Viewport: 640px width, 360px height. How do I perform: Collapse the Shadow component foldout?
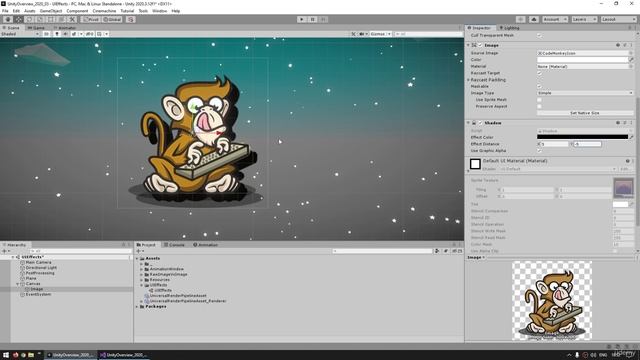point(468,123)
